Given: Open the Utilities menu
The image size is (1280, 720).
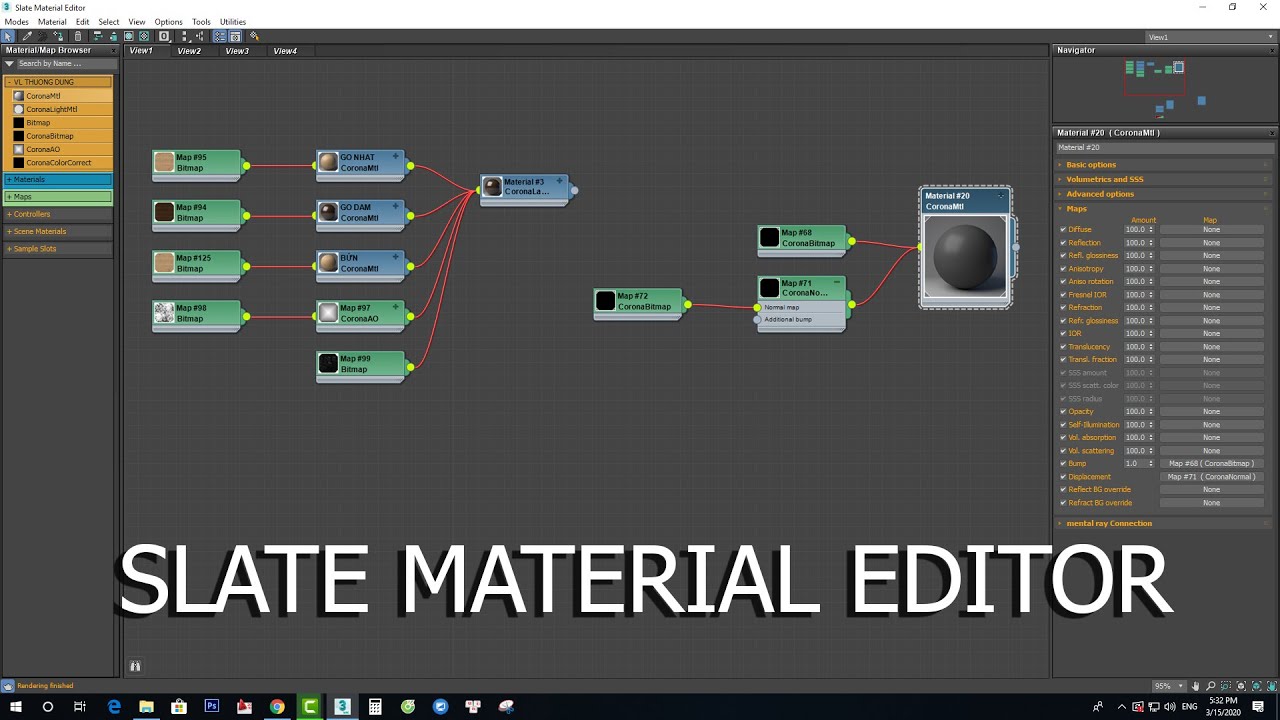Looking at the screenshot, I should tap(233, 21).
